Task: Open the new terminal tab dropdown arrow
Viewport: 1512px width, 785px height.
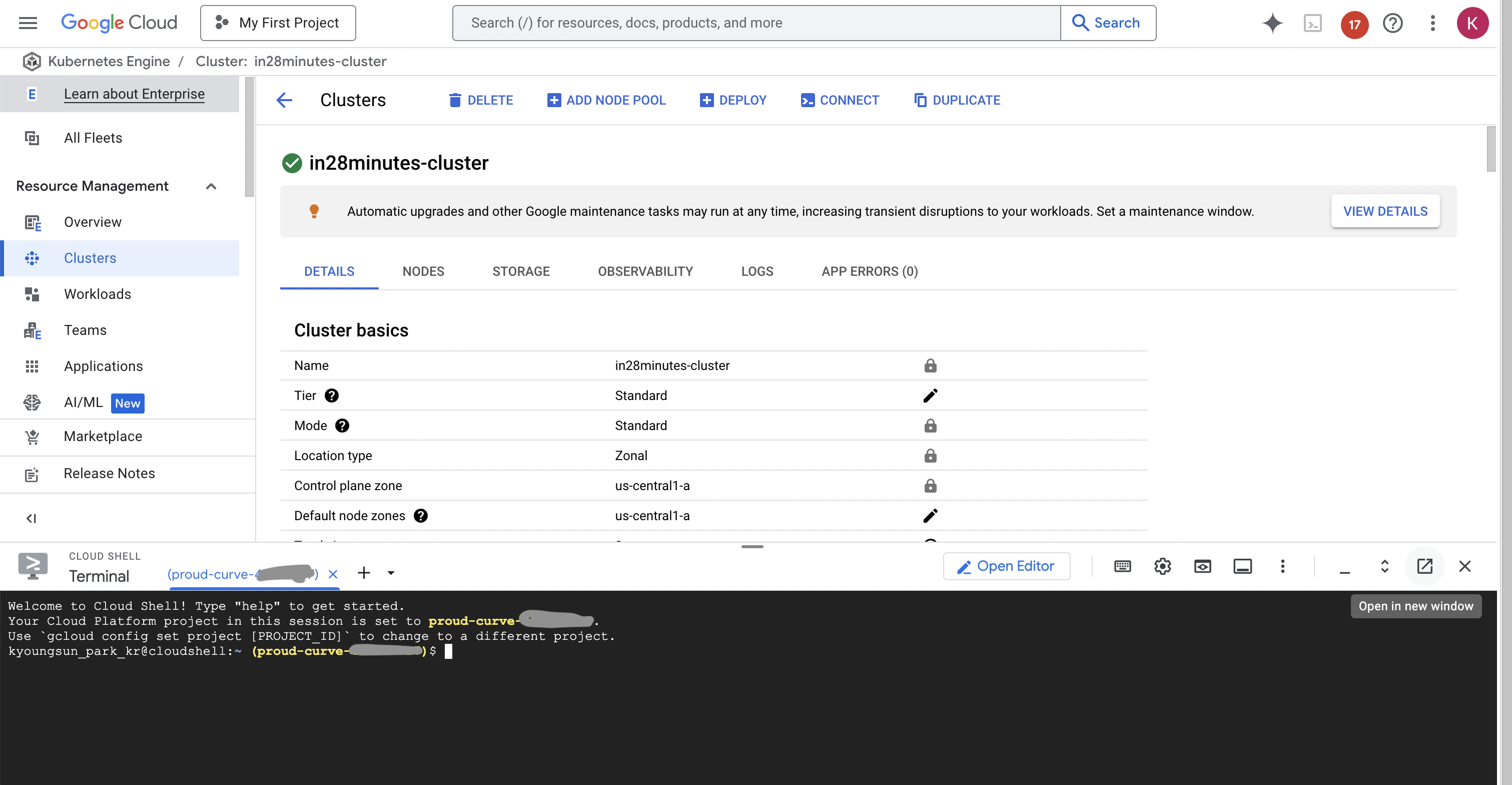Action: [x=391, y=573]
